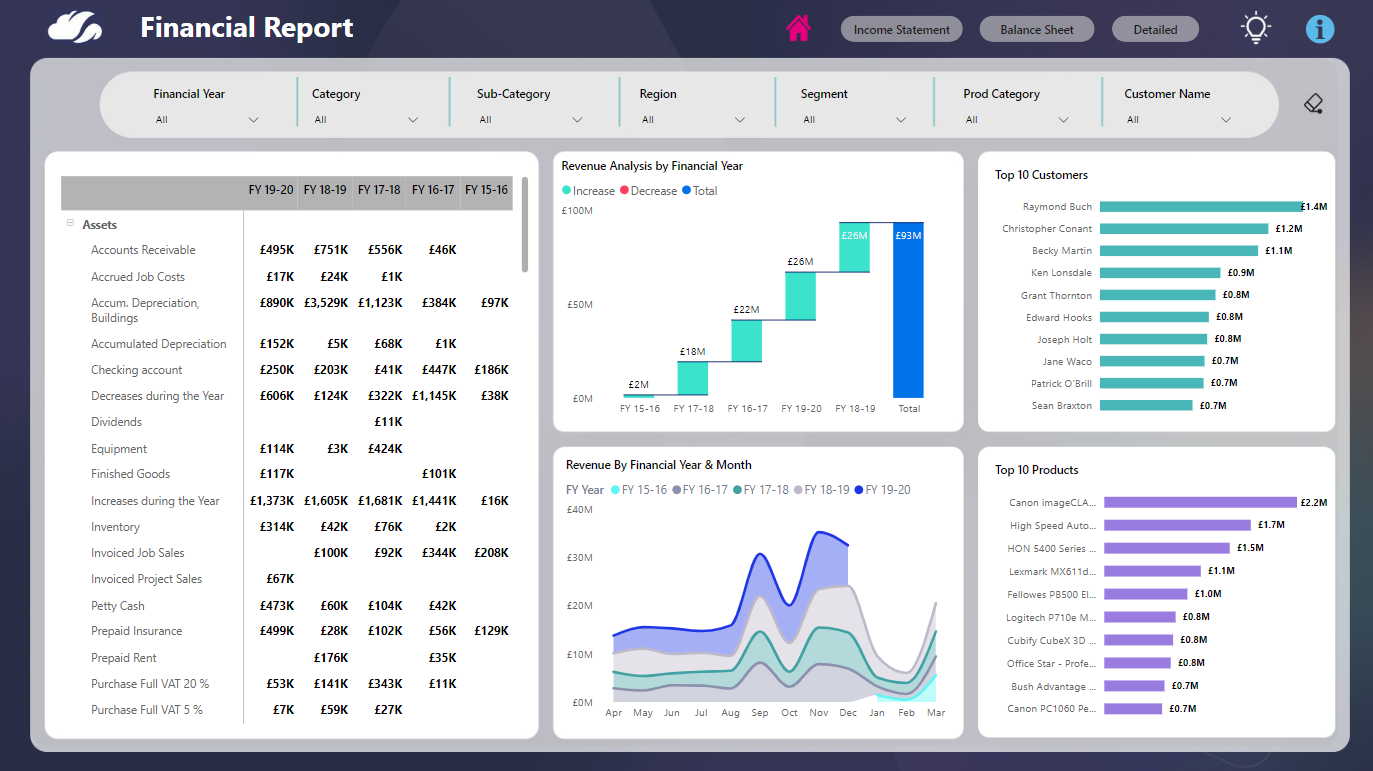Select the Canon PC1060 product bar
Screen dimensions: 1373x771
(1133, 708)
